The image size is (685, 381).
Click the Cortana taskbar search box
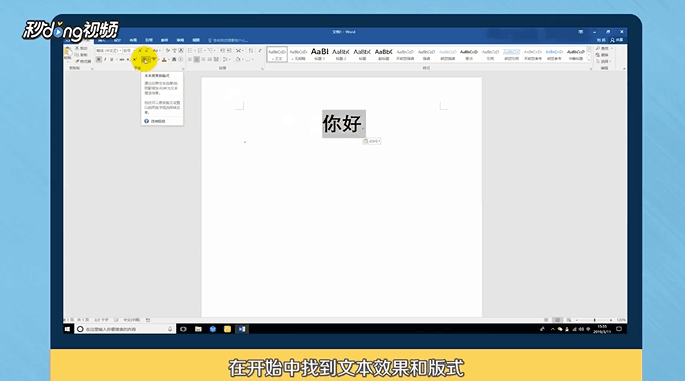[125, 329]
